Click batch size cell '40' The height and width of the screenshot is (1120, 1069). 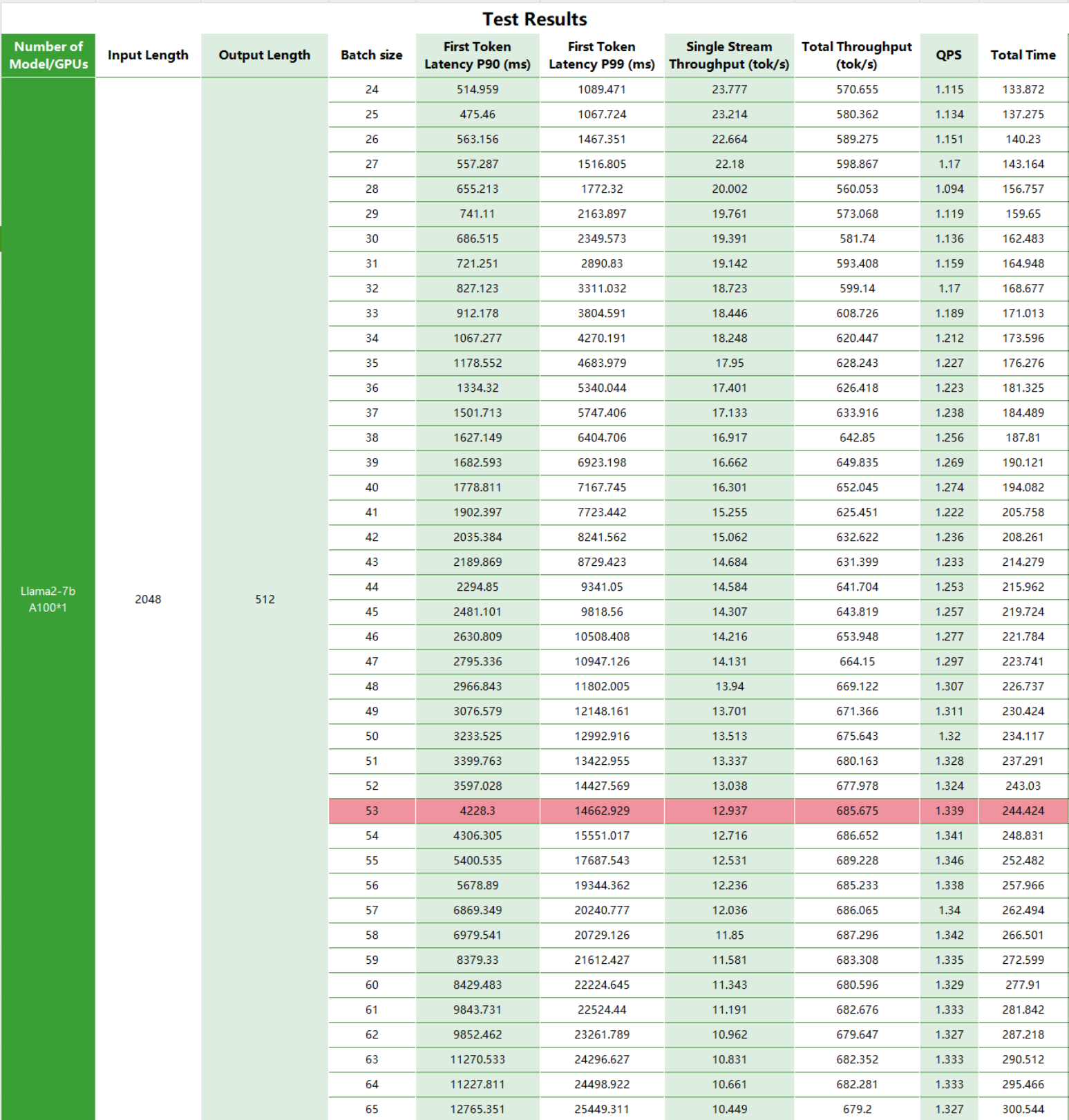pos(372,487)
